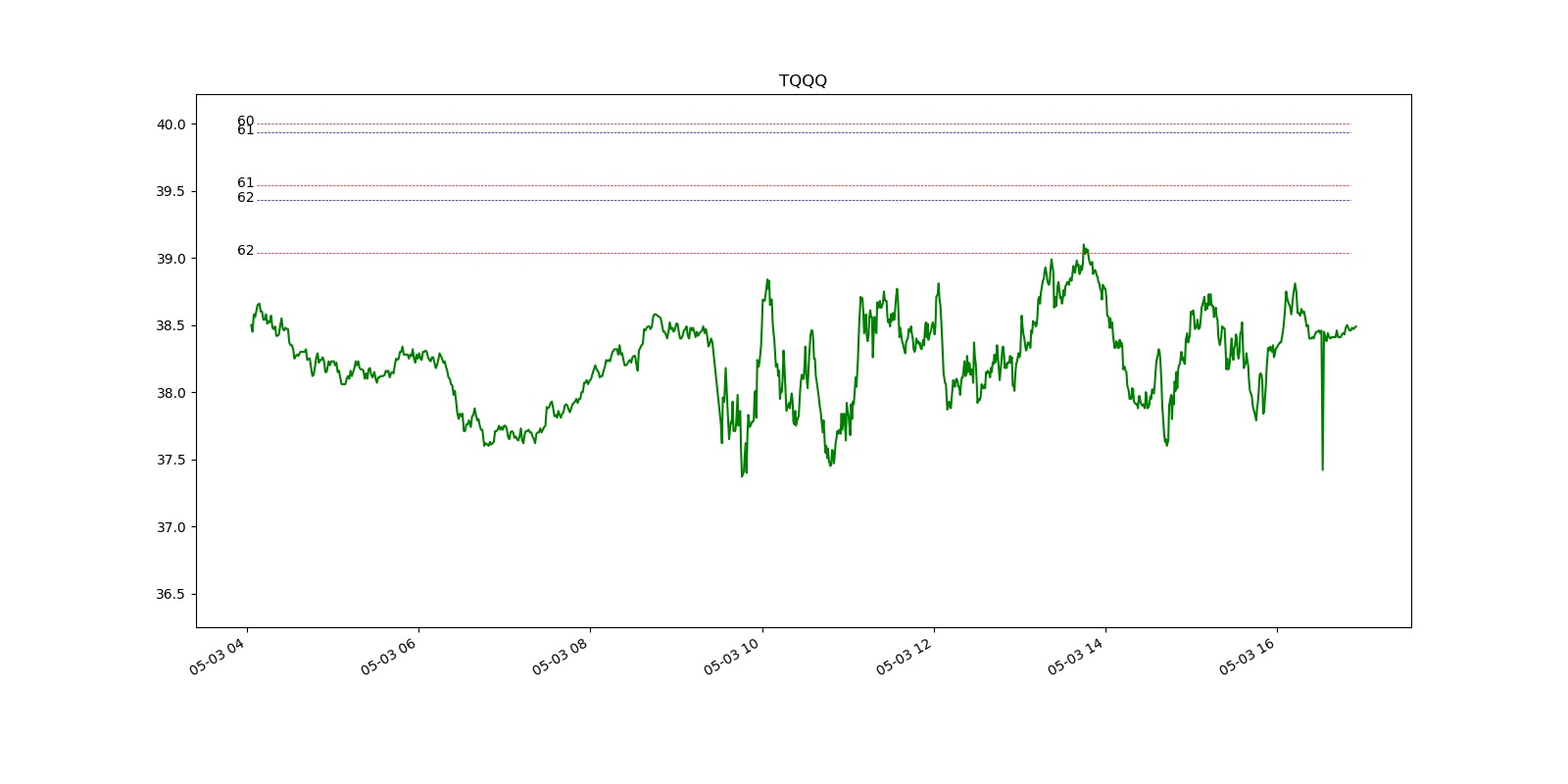Select the 37.0 y-axis tick label
The width and height of the screenshot is (1568, 784).
point(171,527)
